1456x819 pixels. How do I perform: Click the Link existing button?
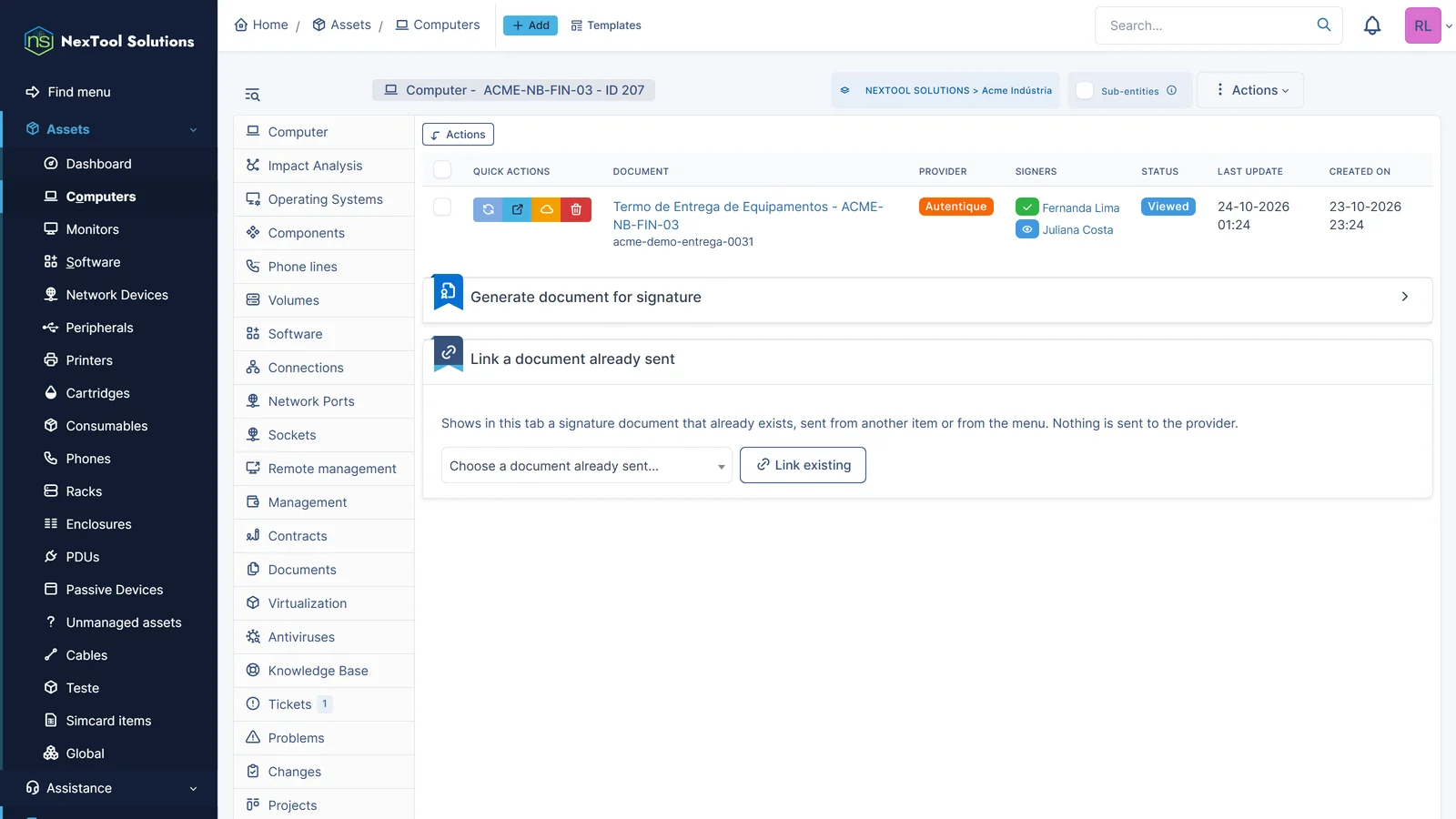(x=803, y=465)
